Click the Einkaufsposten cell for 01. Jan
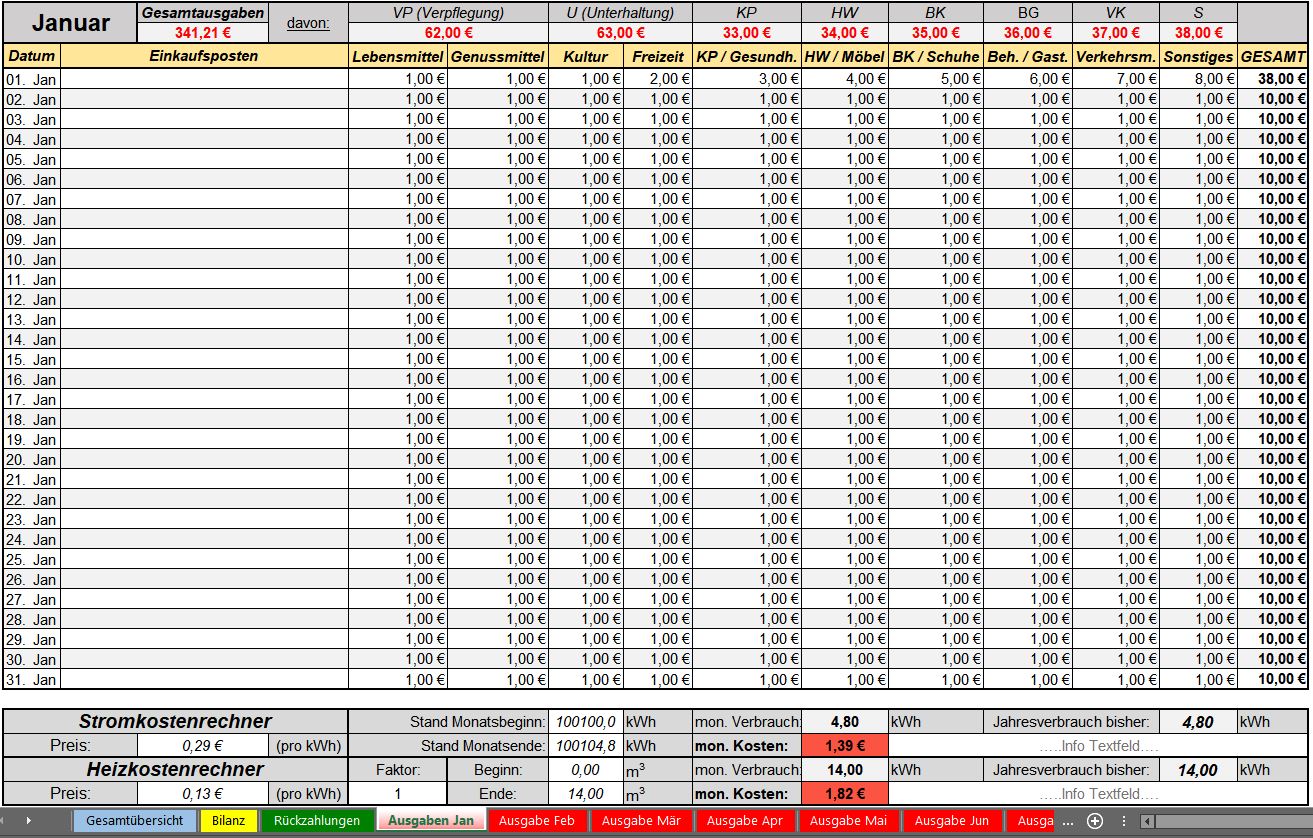 coord(204,79)
